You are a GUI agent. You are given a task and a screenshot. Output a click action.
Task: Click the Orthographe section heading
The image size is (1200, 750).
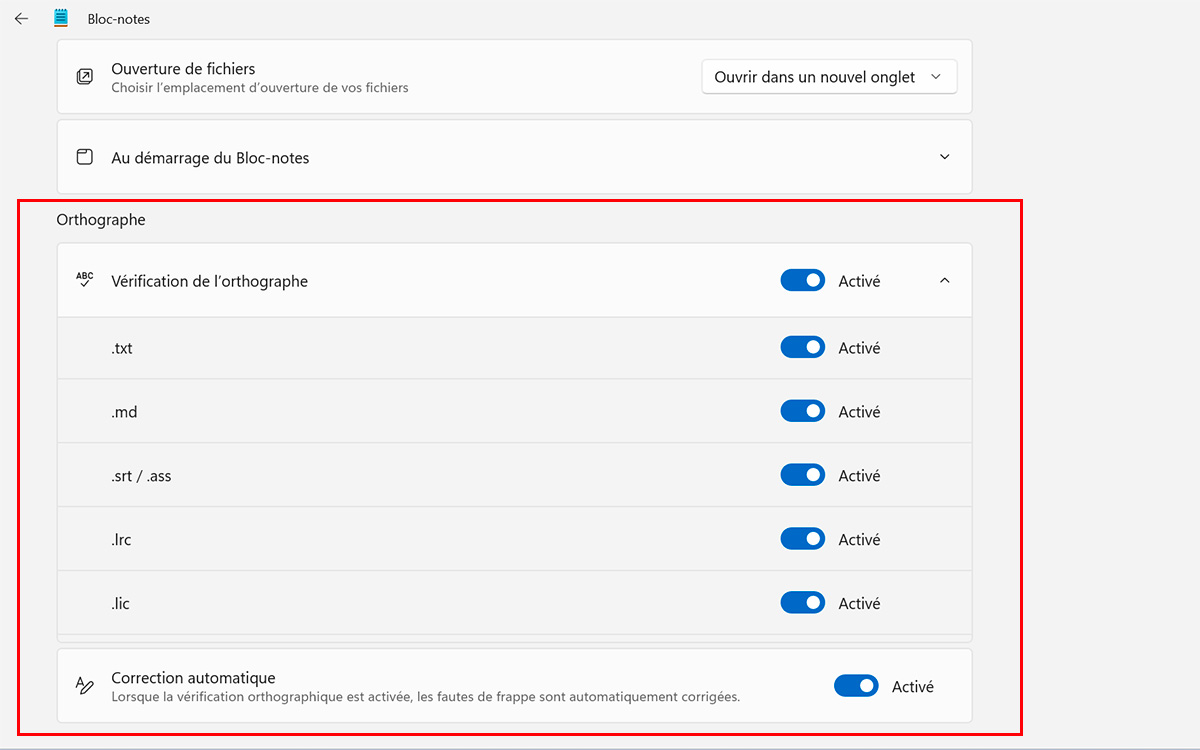(101, 220)
